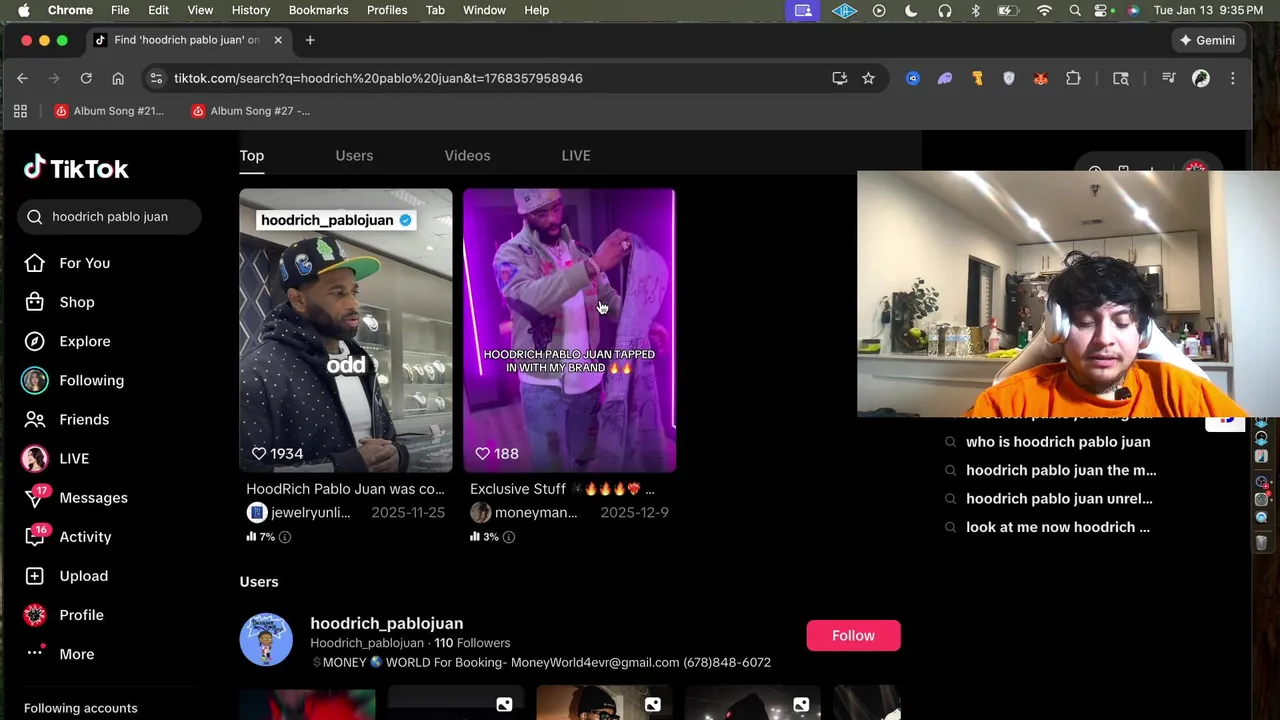Open the History menu
The width and height of the screenshot is (1280, 720).
(x=251, y=10)
